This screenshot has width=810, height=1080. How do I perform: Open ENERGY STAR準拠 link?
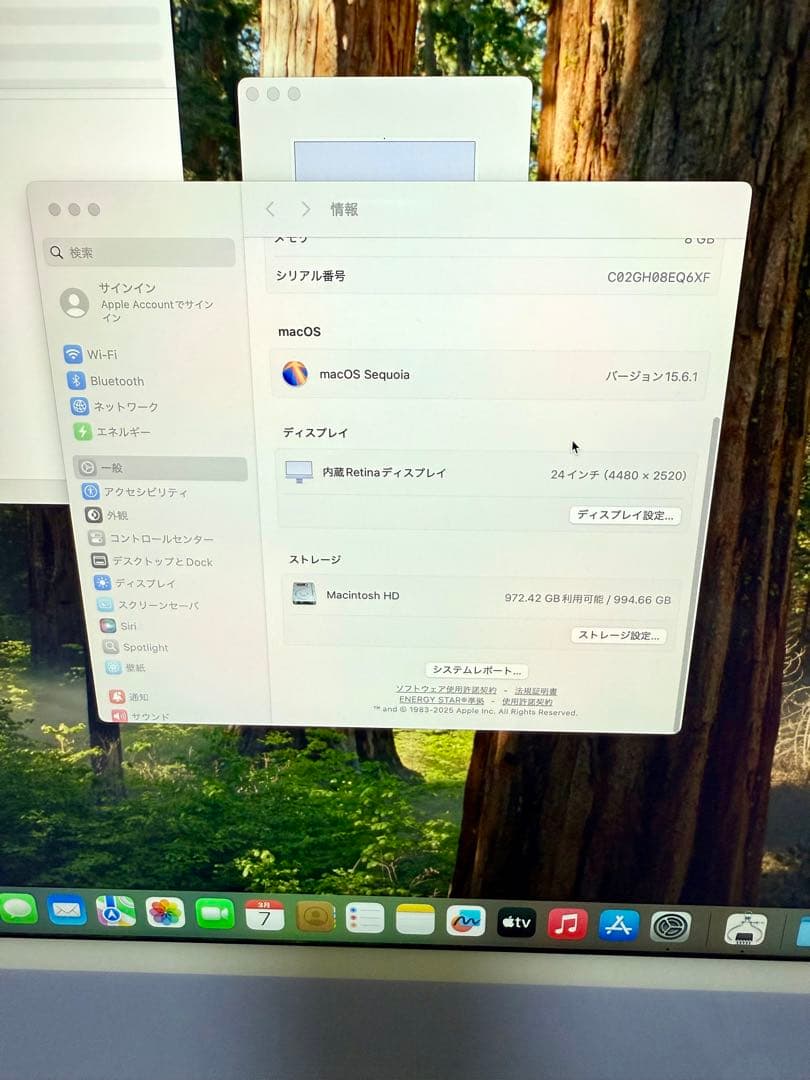[x=442, y=700]
